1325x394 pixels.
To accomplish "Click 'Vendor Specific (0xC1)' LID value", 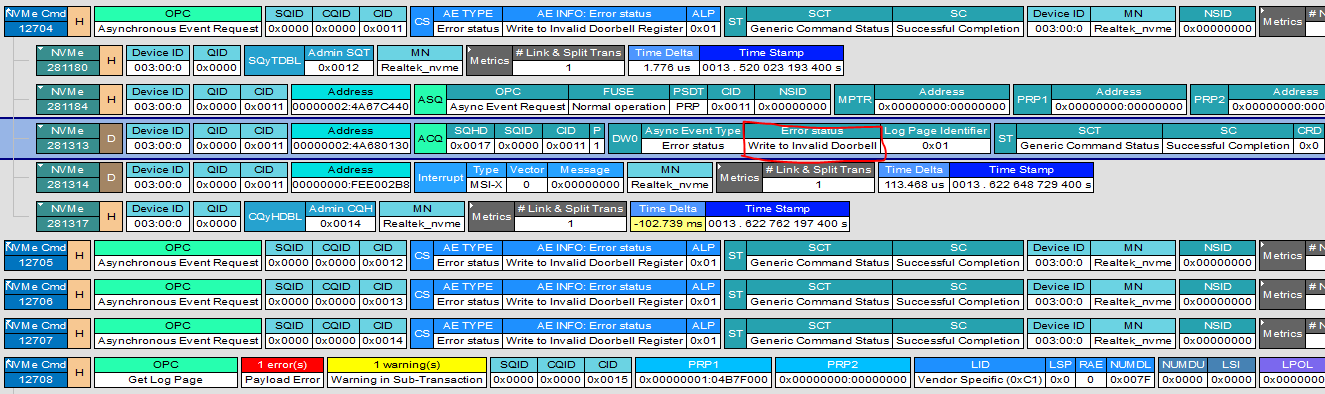I will [x=980, y=381].
